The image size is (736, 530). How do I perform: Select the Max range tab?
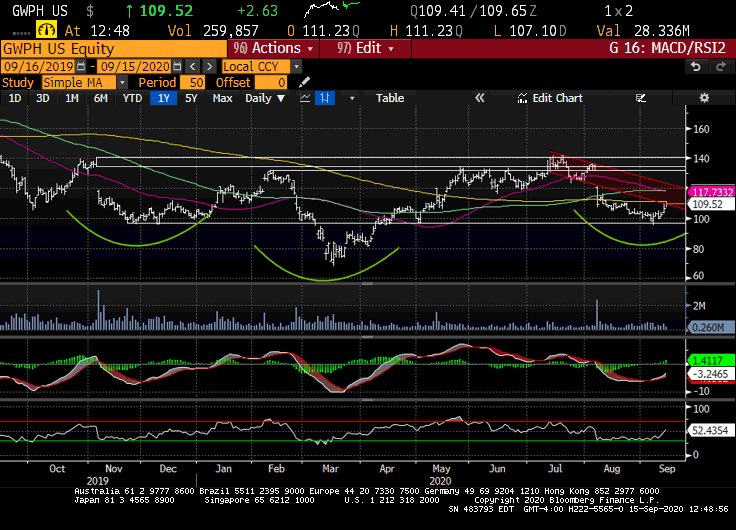click(x=222, y=98)
